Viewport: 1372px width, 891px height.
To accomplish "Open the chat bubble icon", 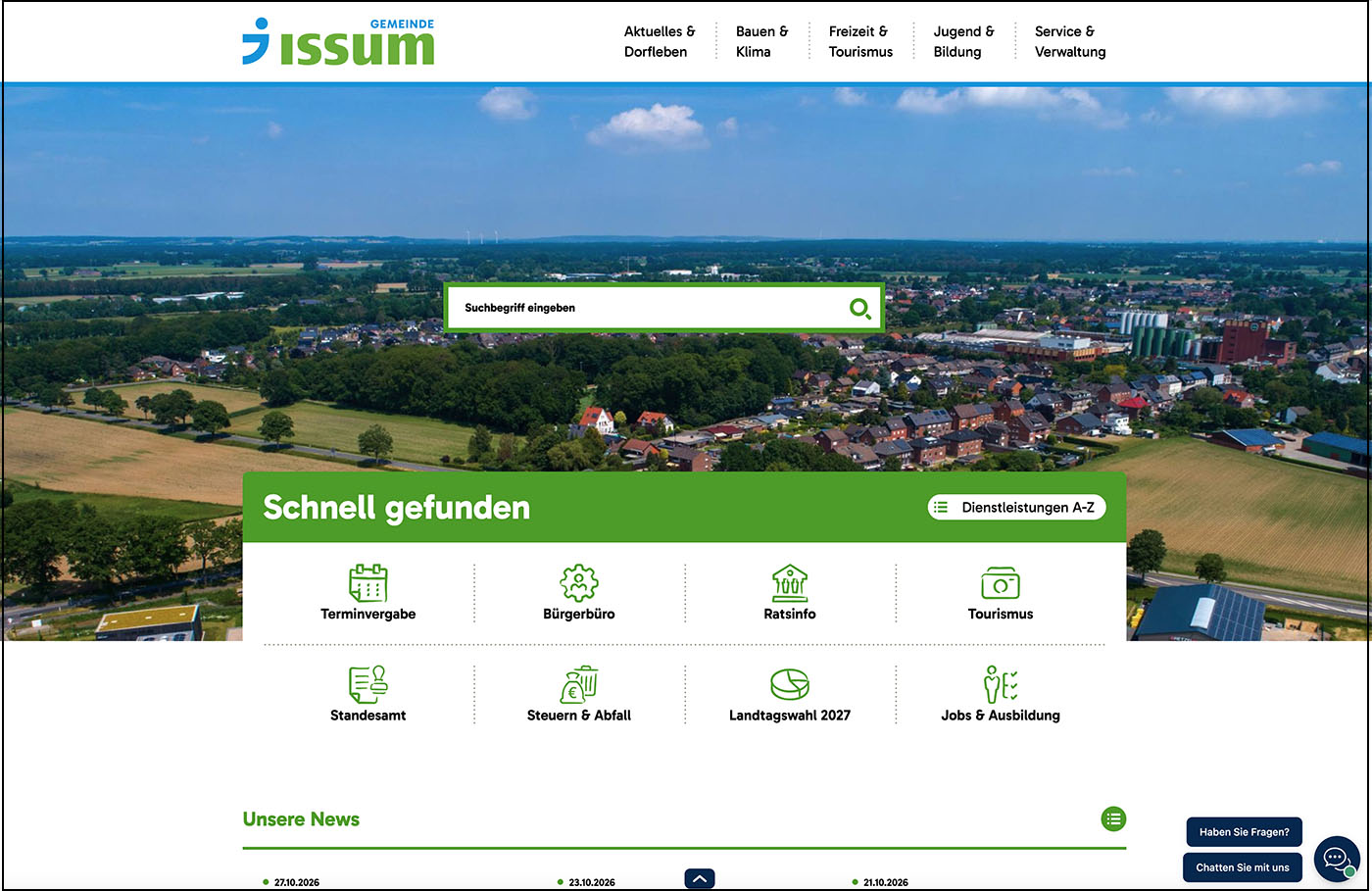I will click(x=1337, y=860).
